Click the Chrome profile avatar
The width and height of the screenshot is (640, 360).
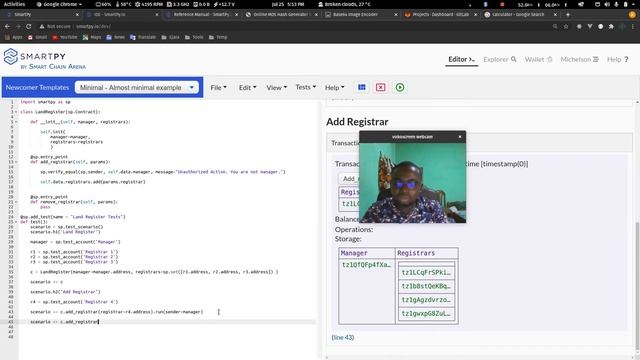tap(622, 26)
